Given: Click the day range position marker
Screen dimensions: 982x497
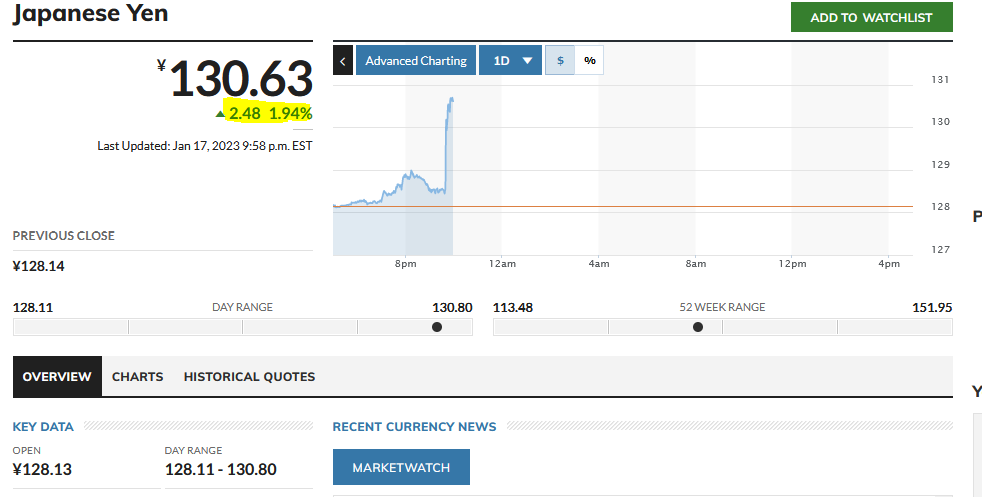Looking at the screenshot, I should pos(437,327).
